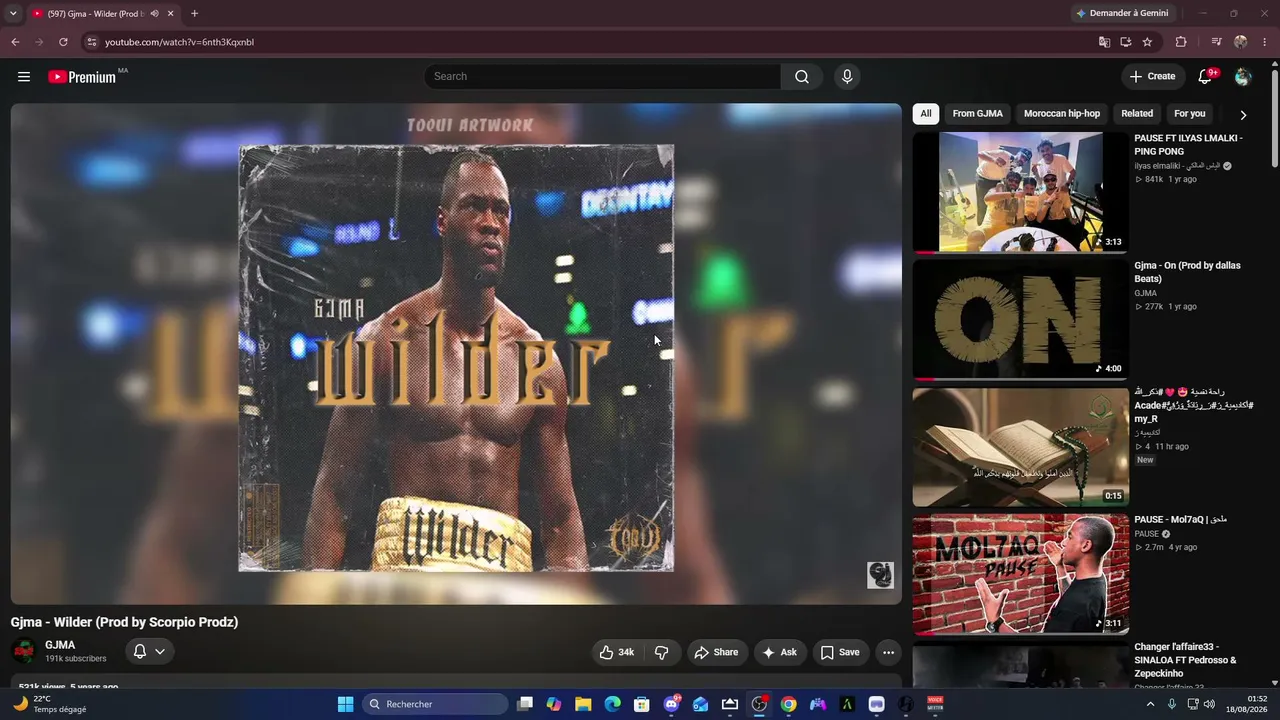The height and width of the screenshot is (720, 1280).
Task: Open the GJMA channel name link
Action: pyautogui.click(x=60, y=645)
